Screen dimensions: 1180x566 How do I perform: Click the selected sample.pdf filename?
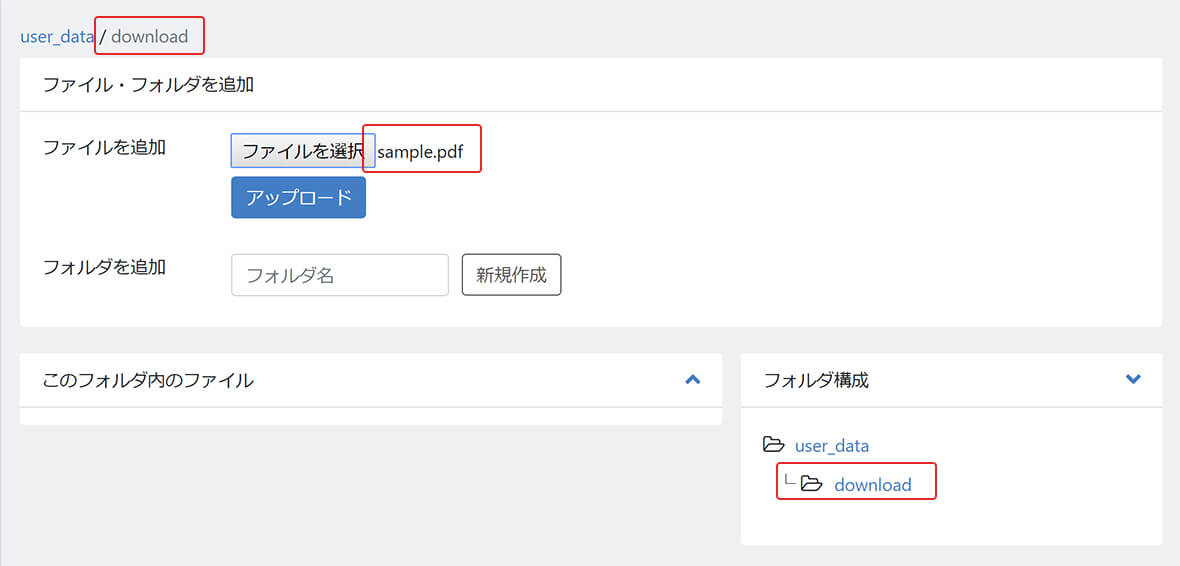[420, 151]
